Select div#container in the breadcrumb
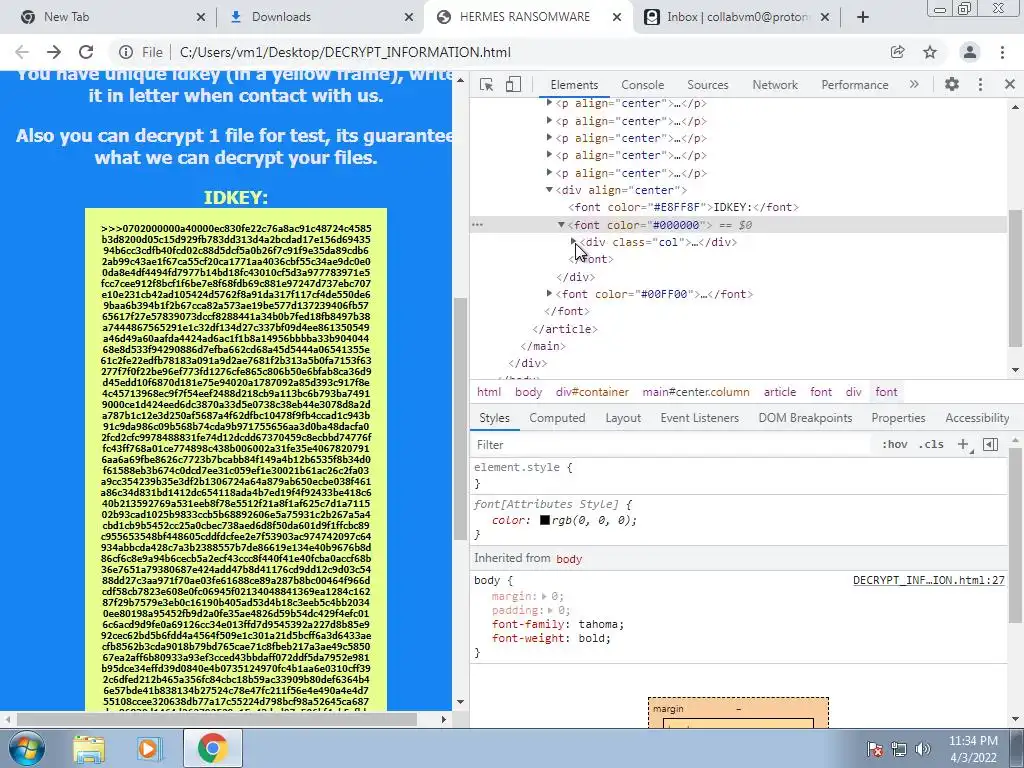Image resolution: width=1024 pixels, height=768 pixels. [x=592, y=392]
